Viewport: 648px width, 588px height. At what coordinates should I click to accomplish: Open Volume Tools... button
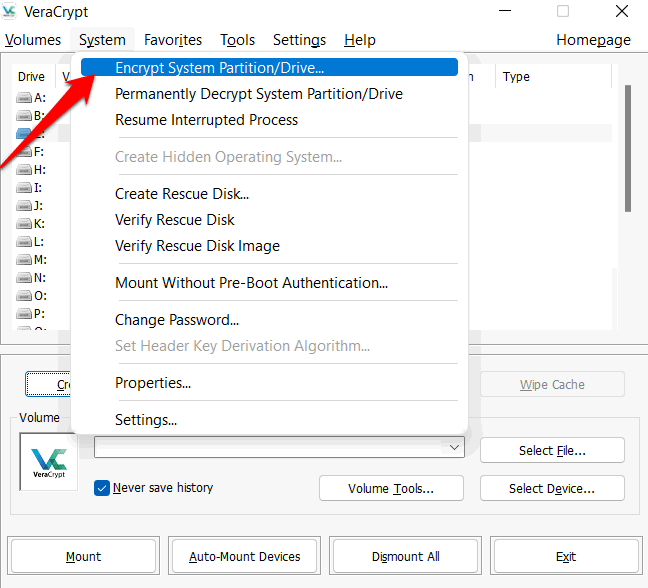coord(391,488)
